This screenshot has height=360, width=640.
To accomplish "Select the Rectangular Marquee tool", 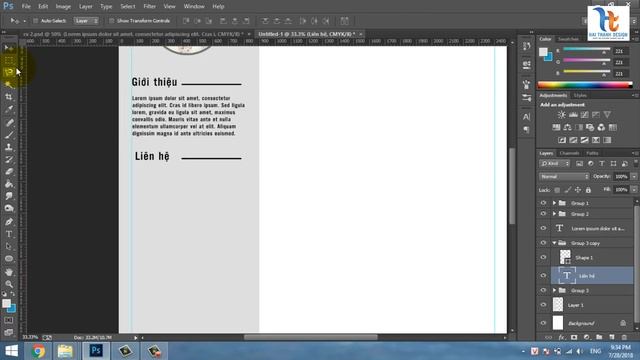I will point(9,60).
